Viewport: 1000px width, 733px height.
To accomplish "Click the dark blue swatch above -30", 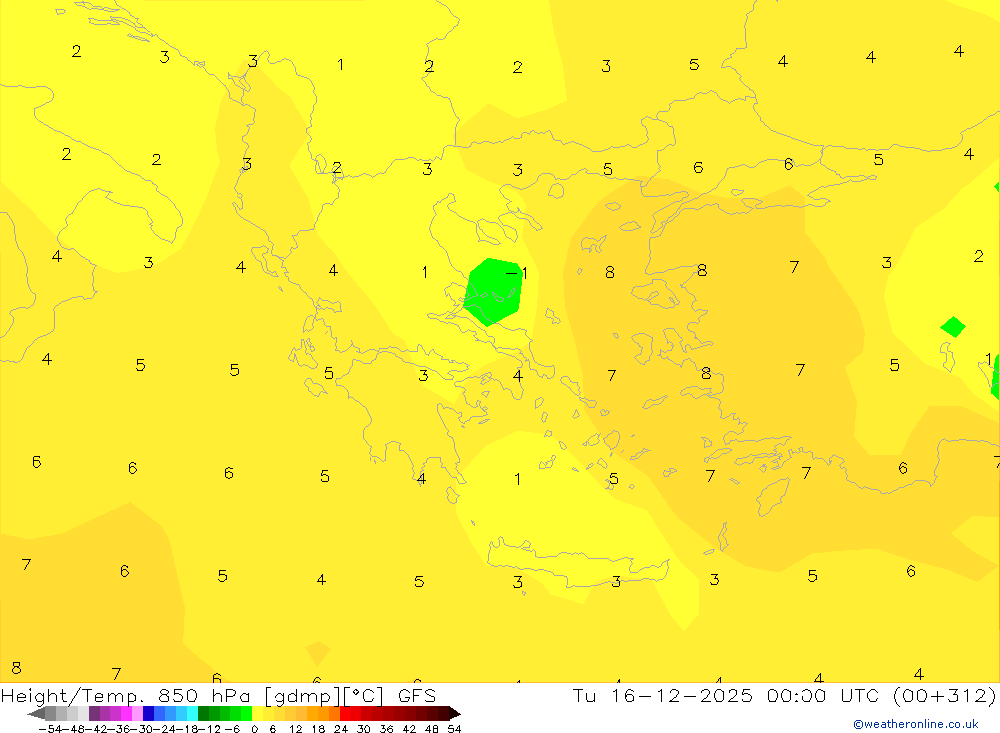I will [148, 713].
